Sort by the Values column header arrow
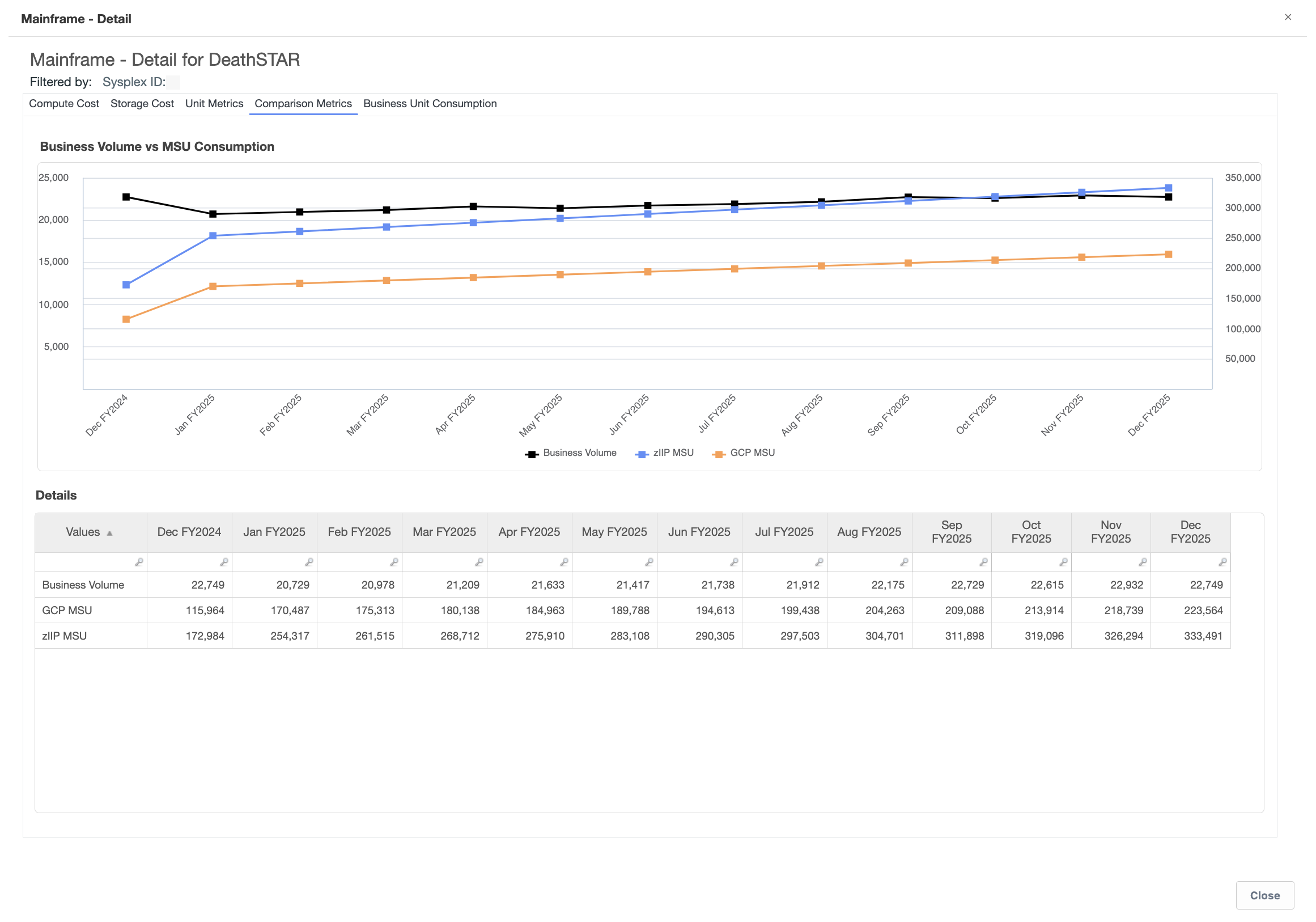 click(109, 534)
